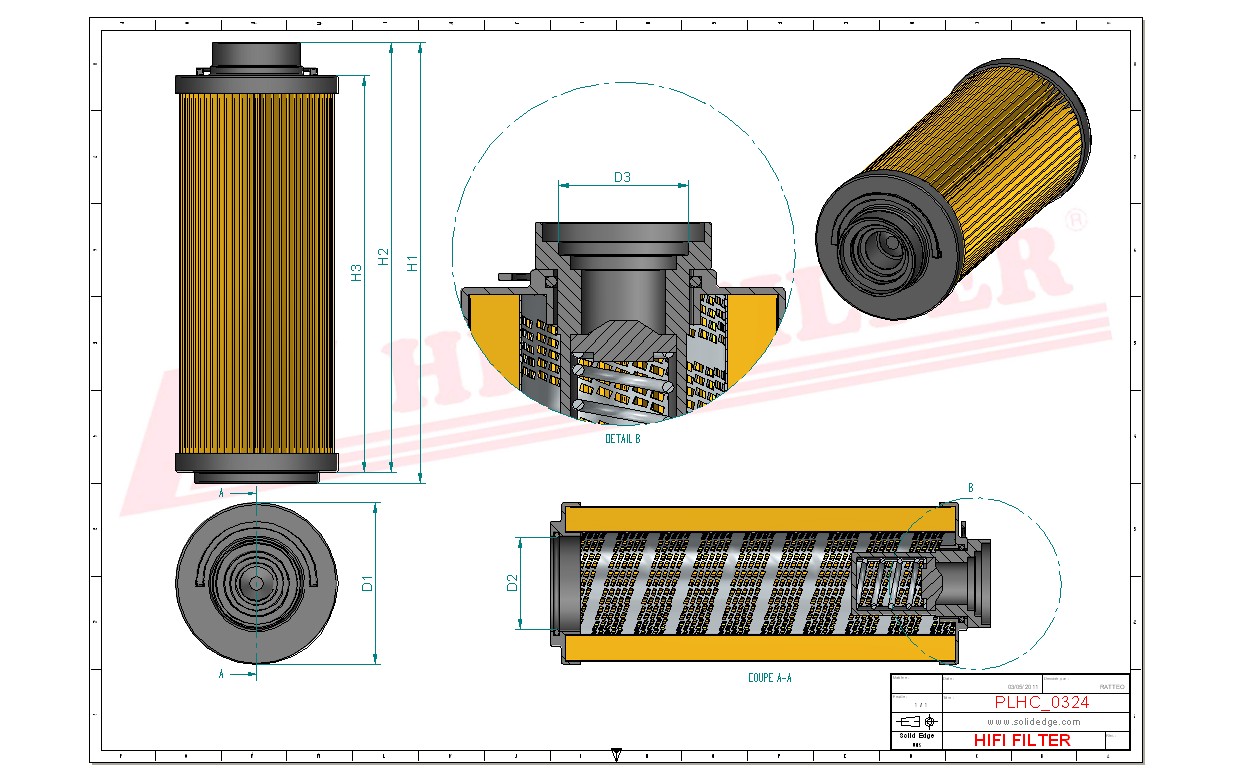Open the www.solidedge.com link
Image resolution: width=1233 pixels, height=782 pixels.
(x=1034, y=722)
